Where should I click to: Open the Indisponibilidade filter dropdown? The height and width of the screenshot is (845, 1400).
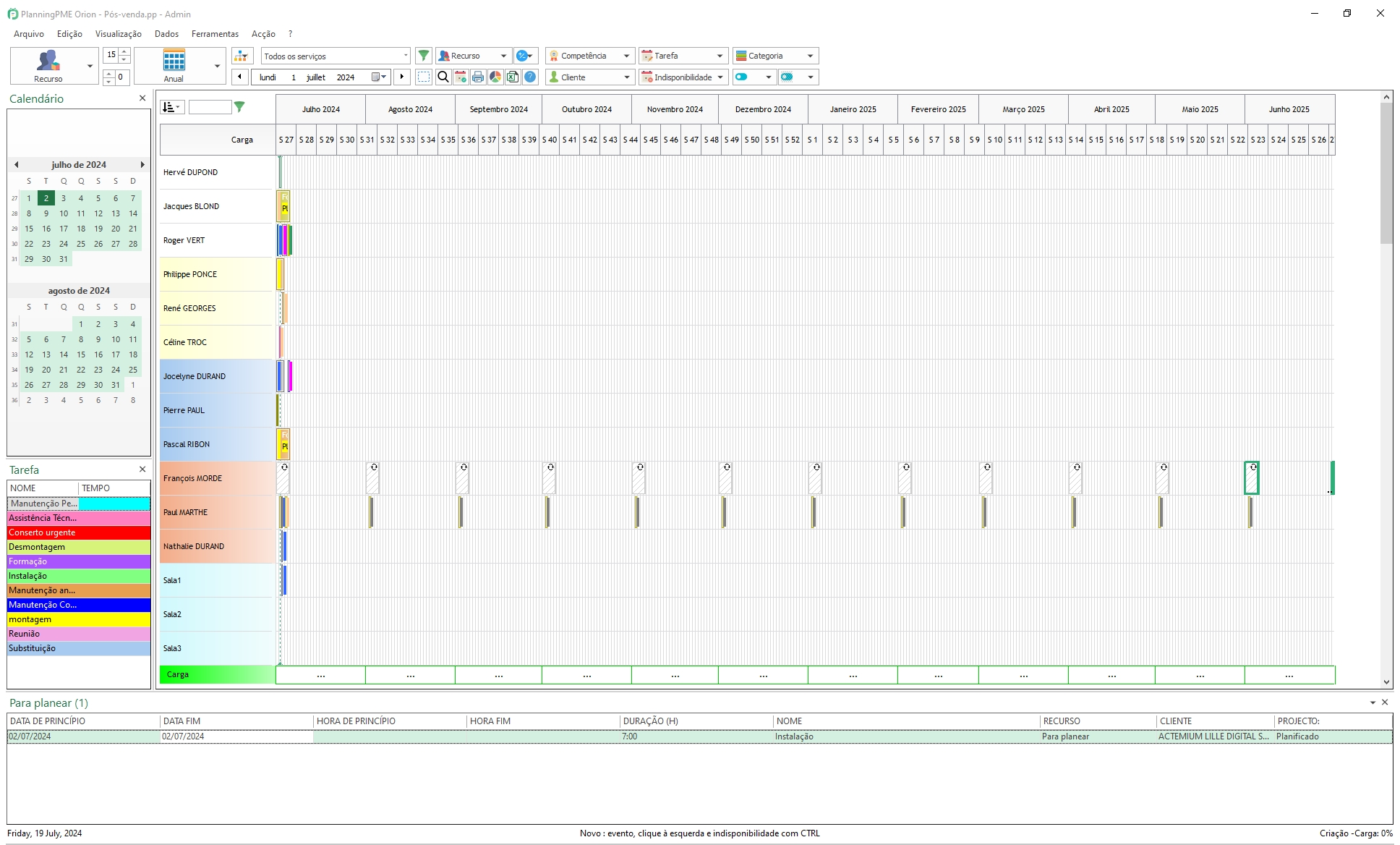(683, 77)
